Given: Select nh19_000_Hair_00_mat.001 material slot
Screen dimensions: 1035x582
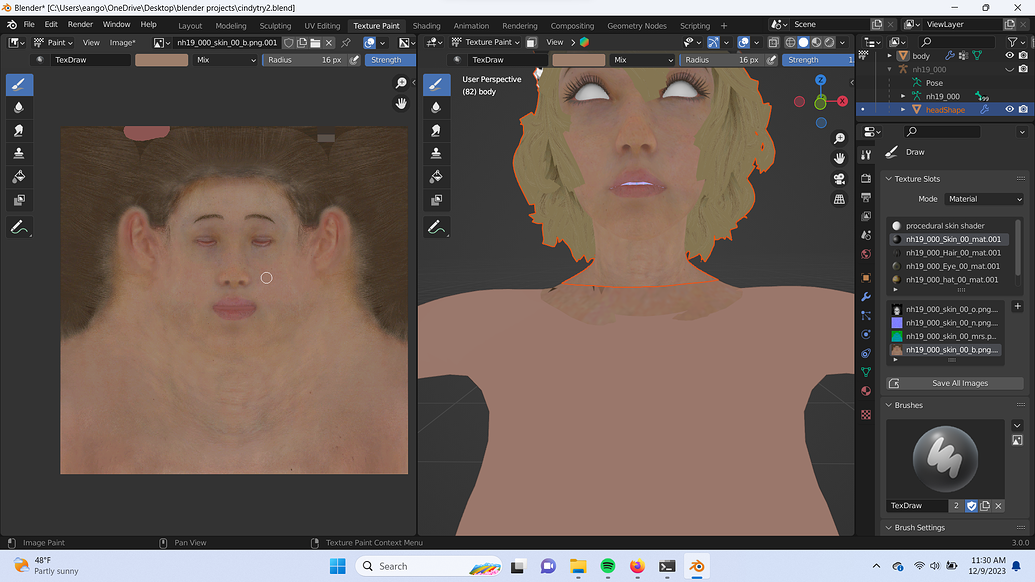Looking at the screenshot, I should click(948, 253).
